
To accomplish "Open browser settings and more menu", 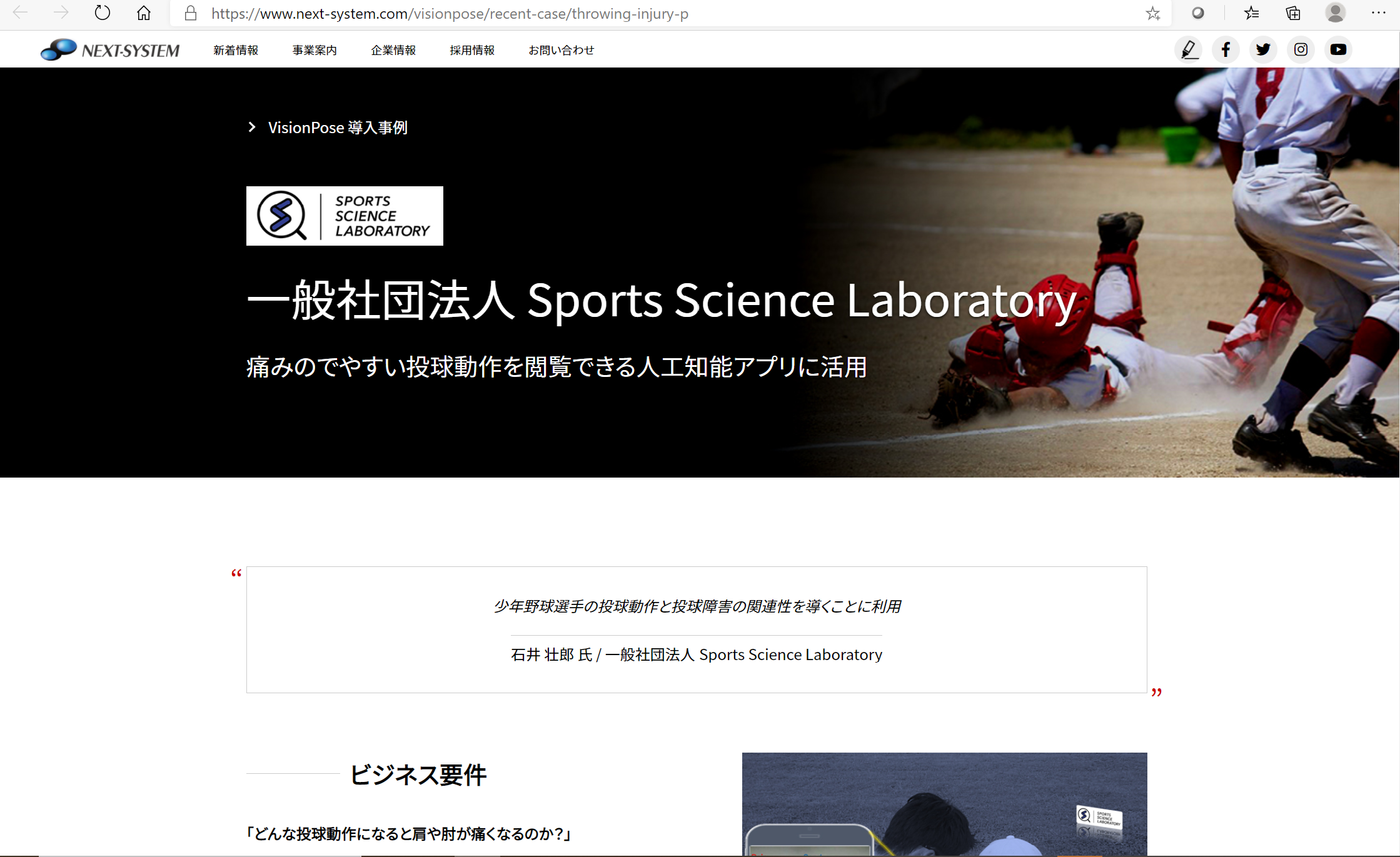I will click(x=1378, y=13).
